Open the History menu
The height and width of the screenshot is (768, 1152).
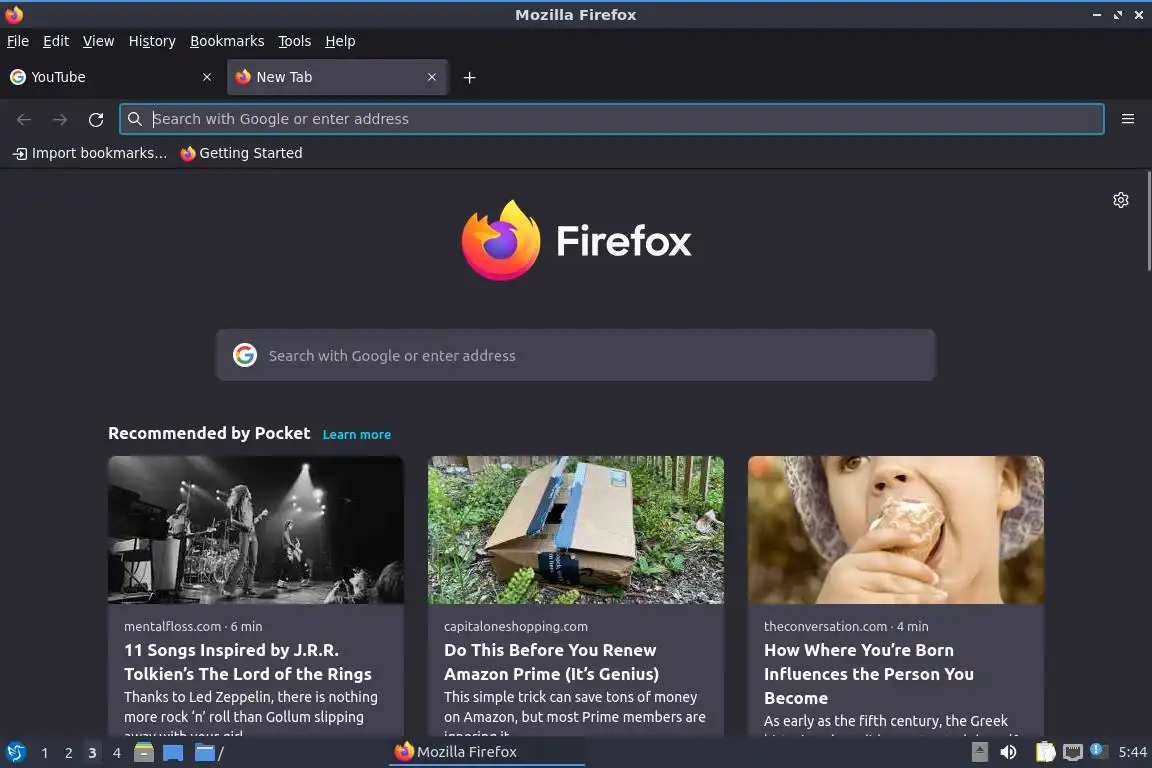coord(152,41)
